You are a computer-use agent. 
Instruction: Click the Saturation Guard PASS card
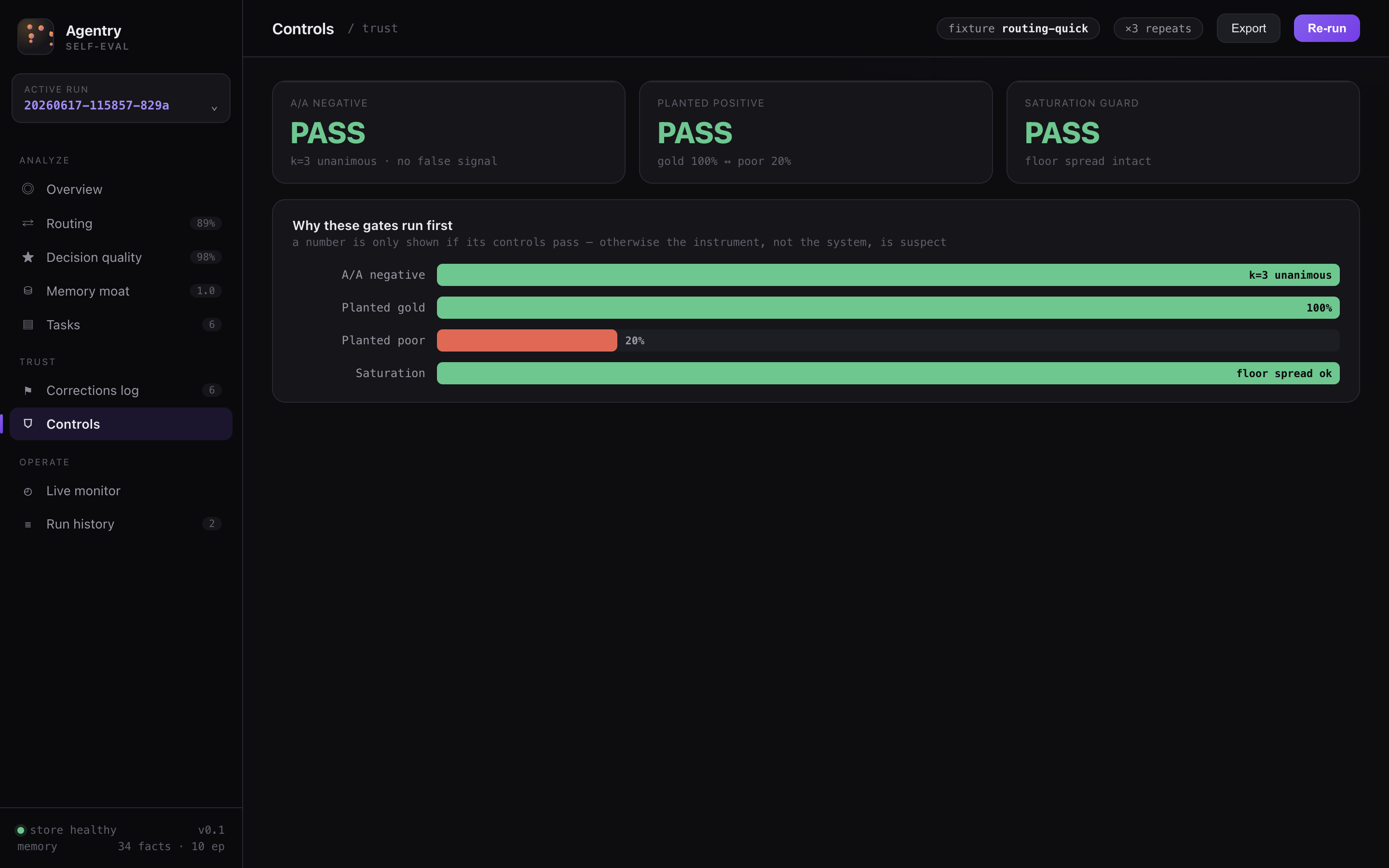click(x=1183, y=132)
